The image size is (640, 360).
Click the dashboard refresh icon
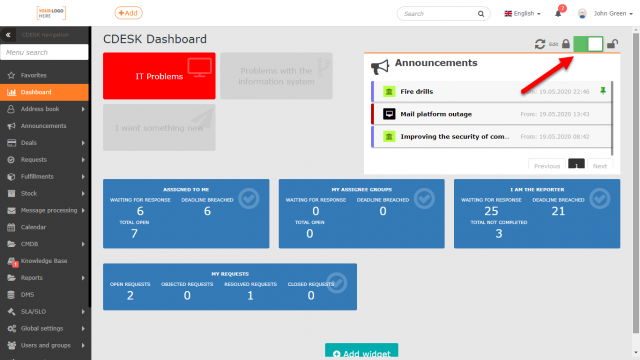click(540, 44)
